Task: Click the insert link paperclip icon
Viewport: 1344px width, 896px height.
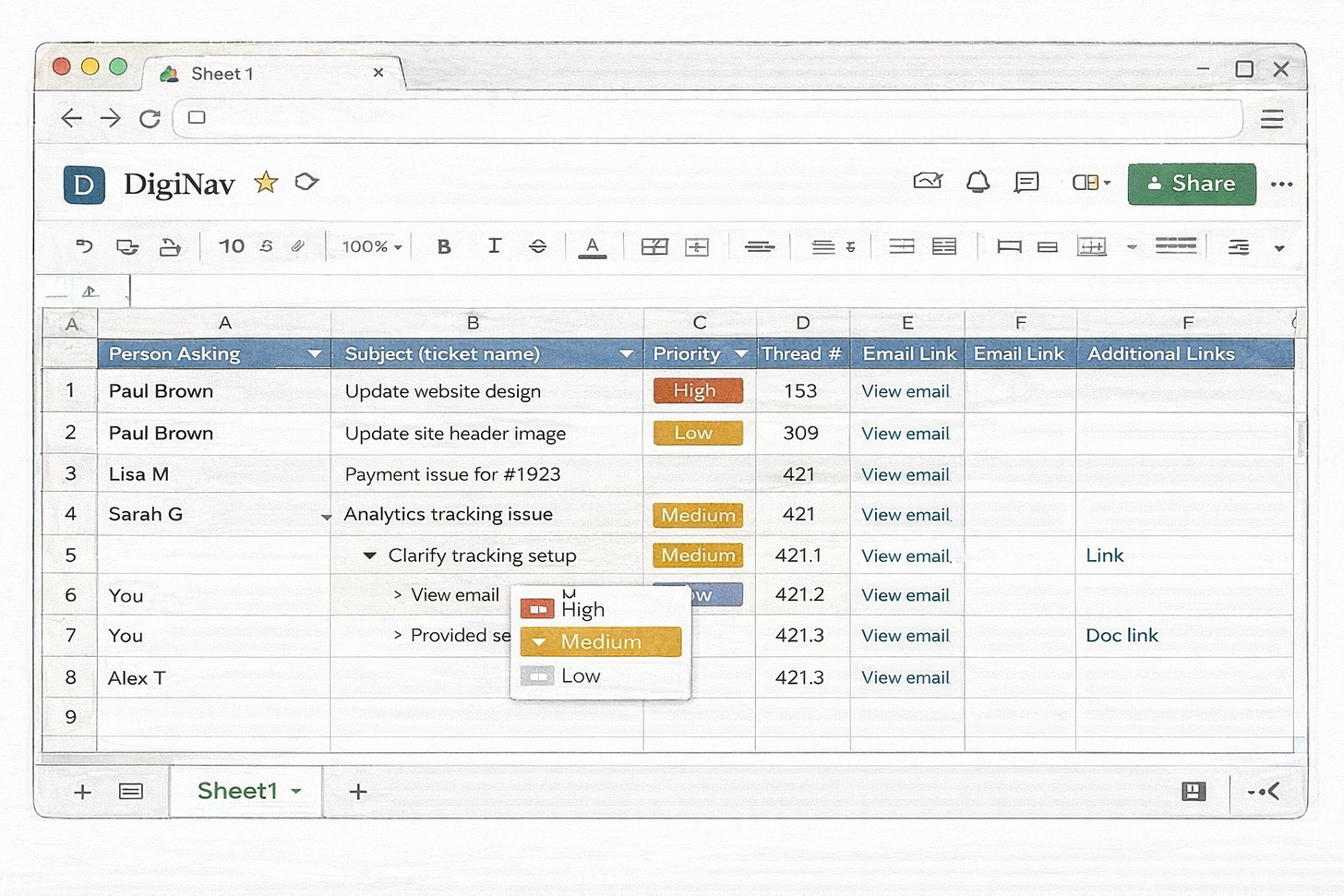Action: click(297, 246)
